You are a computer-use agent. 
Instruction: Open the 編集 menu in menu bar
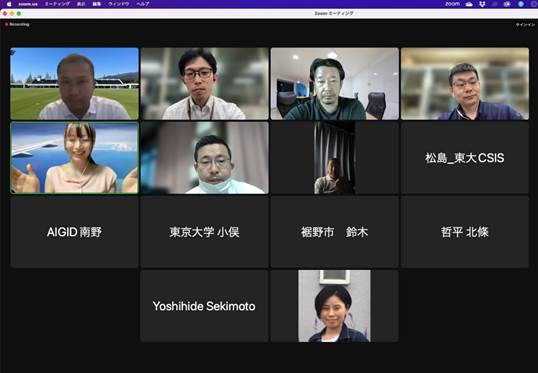[x=96, y=4]
